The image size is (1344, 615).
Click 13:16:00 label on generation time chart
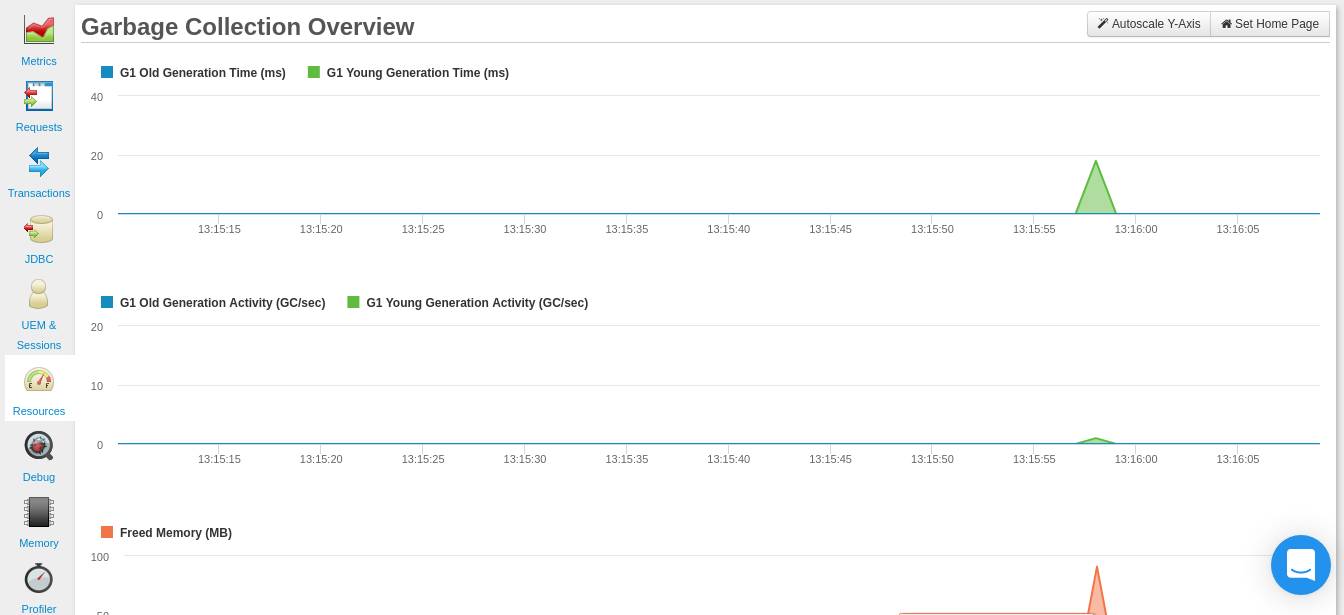[x=1137, y=229]
